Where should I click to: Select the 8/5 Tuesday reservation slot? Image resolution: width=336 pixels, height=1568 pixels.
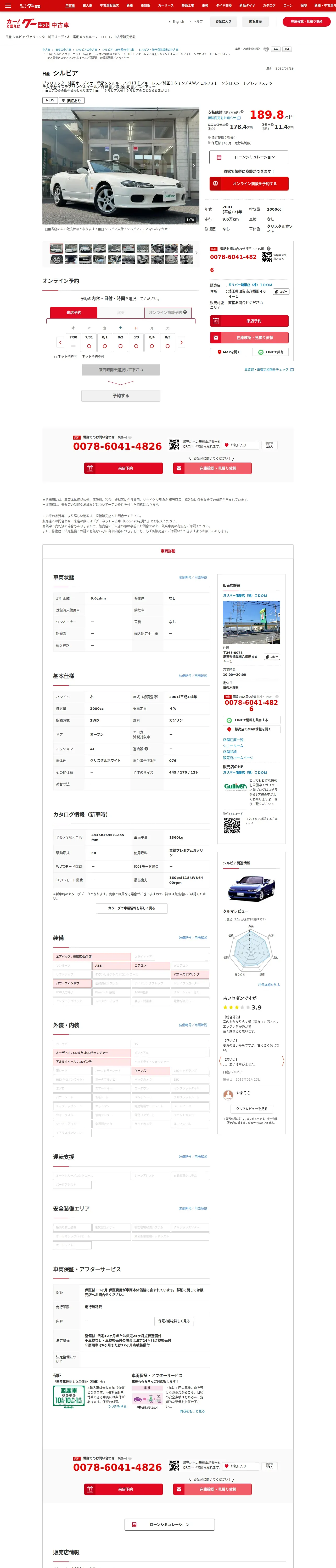(168, 342)
